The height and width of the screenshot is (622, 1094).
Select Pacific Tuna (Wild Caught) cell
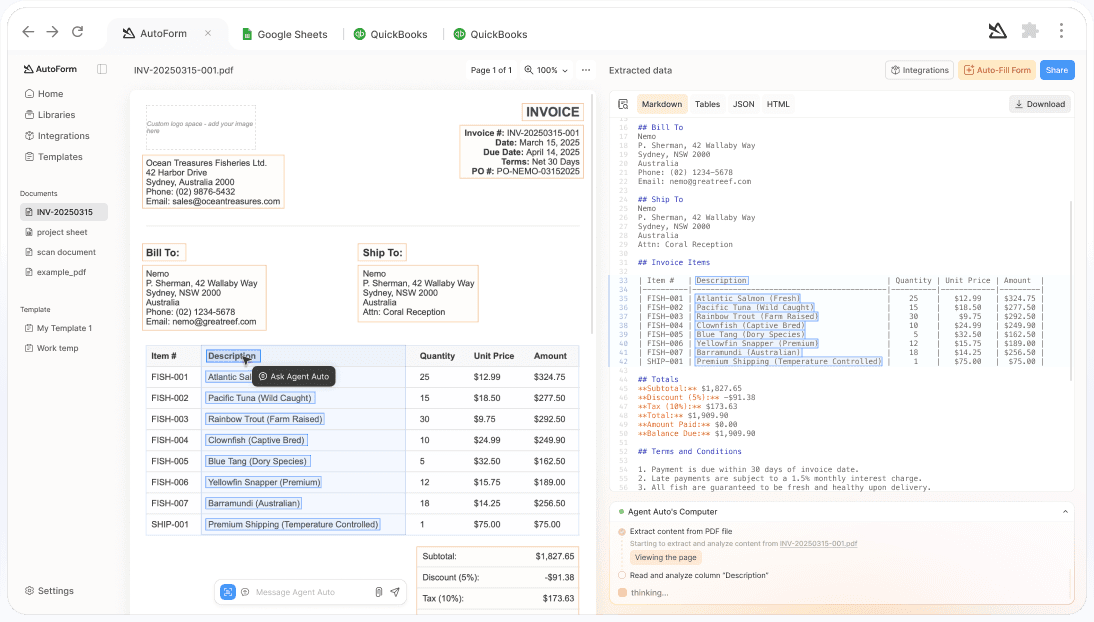point(260,398)
